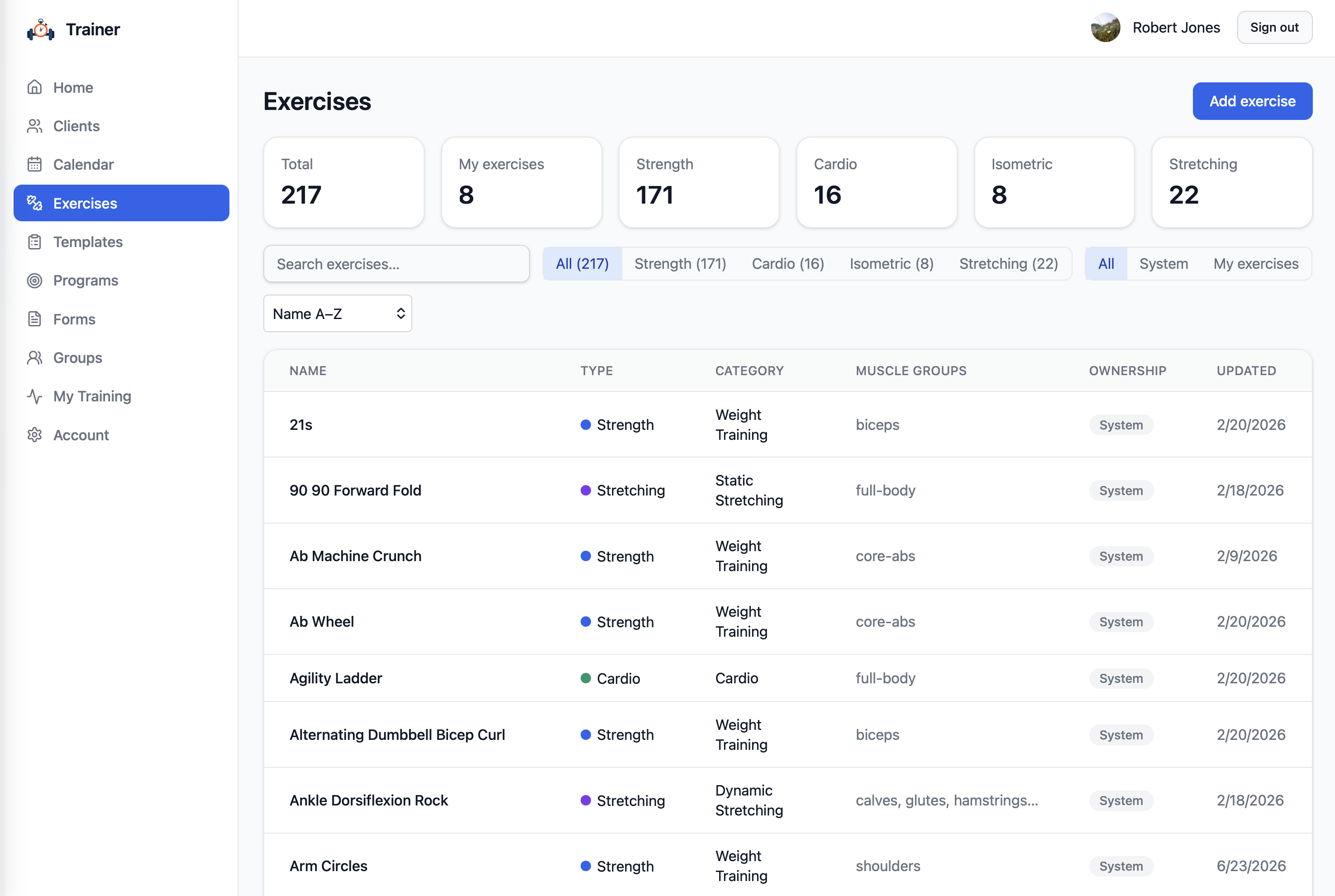Screen dimensions: 1335x896
Task: Switch to the Isometric (8) filter tab
Action: pyautogui.click(x=892, y=263)
